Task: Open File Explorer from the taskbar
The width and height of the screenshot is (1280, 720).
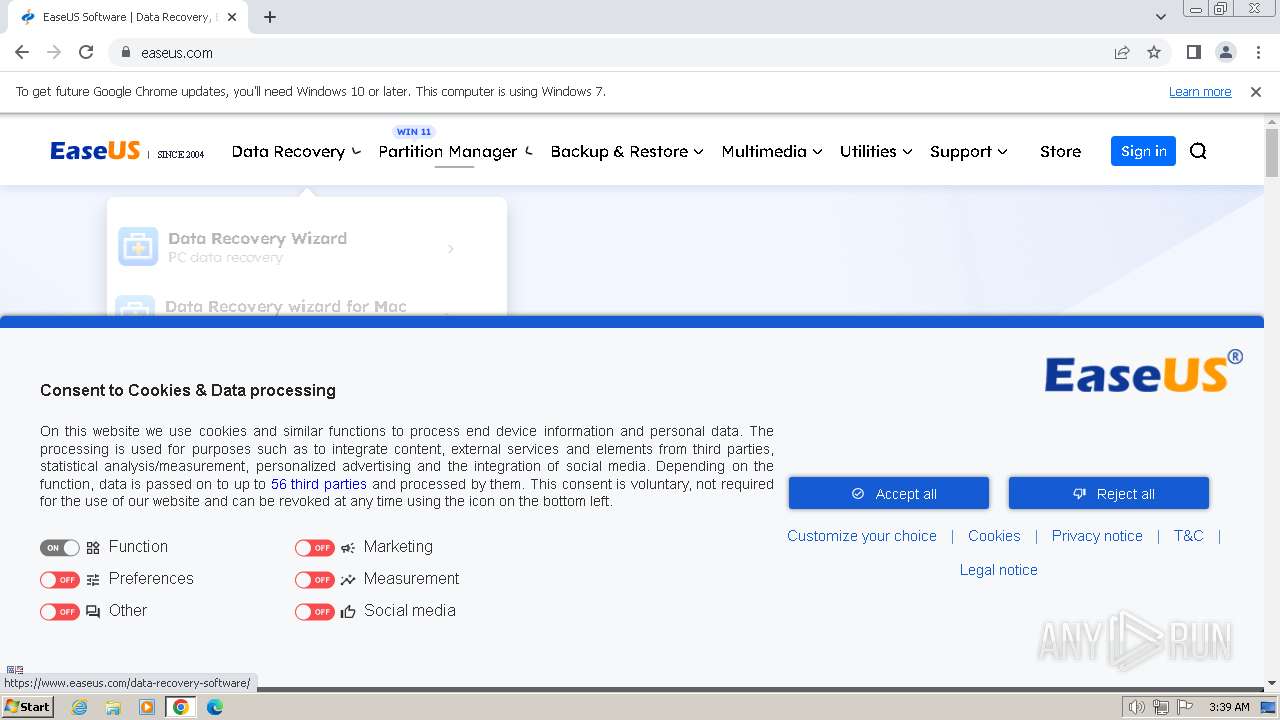Action: [113, 707]
